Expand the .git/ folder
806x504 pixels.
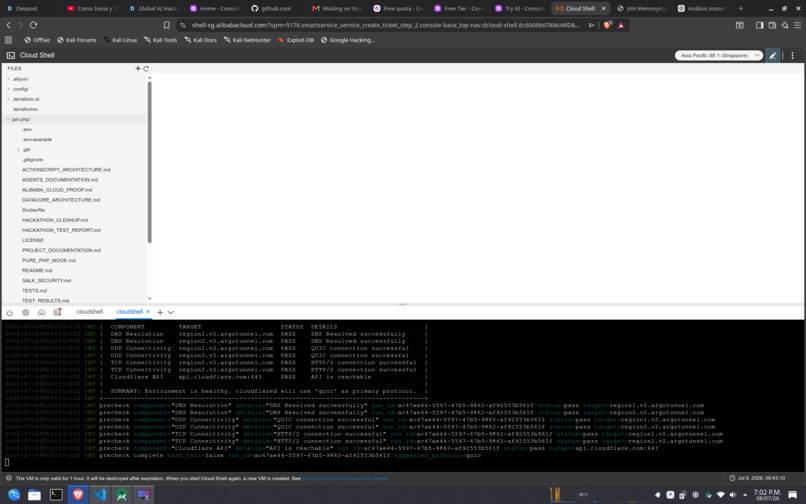[18, 150]
